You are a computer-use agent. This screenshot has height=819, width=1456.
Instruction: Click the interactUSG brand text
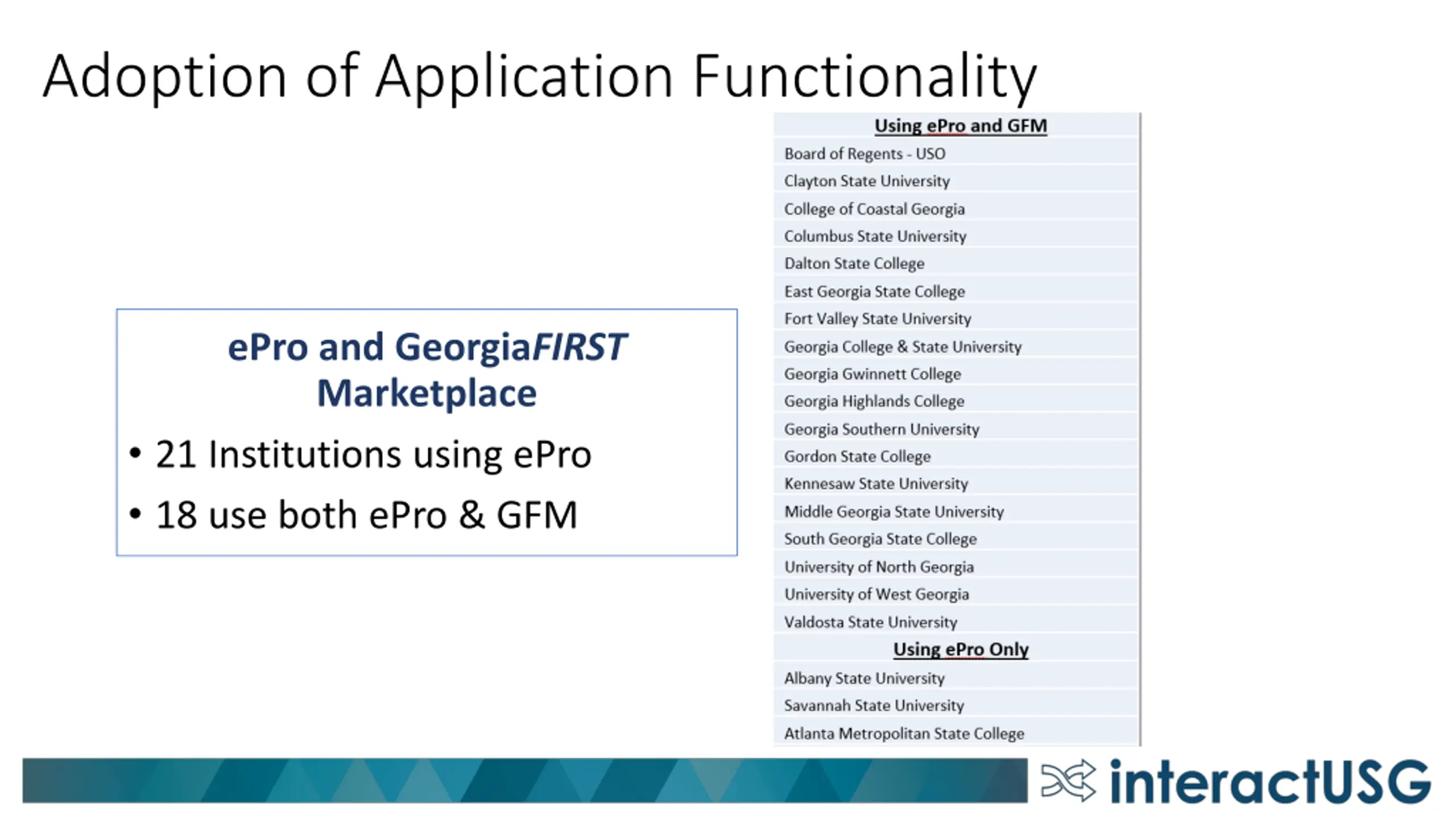[x=1269, y=781]
